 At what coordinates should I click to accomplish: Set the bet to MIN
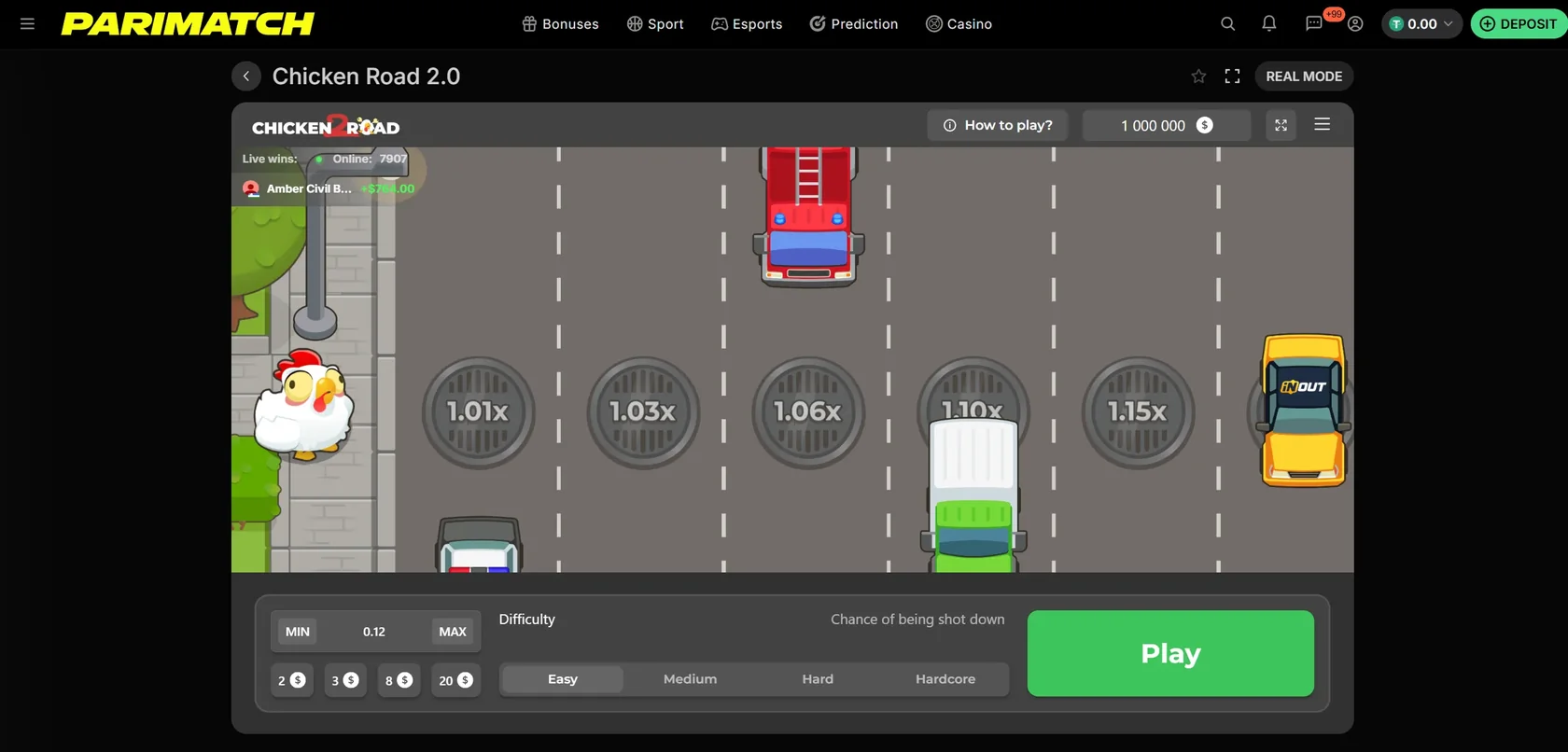[x=298, y=632]
